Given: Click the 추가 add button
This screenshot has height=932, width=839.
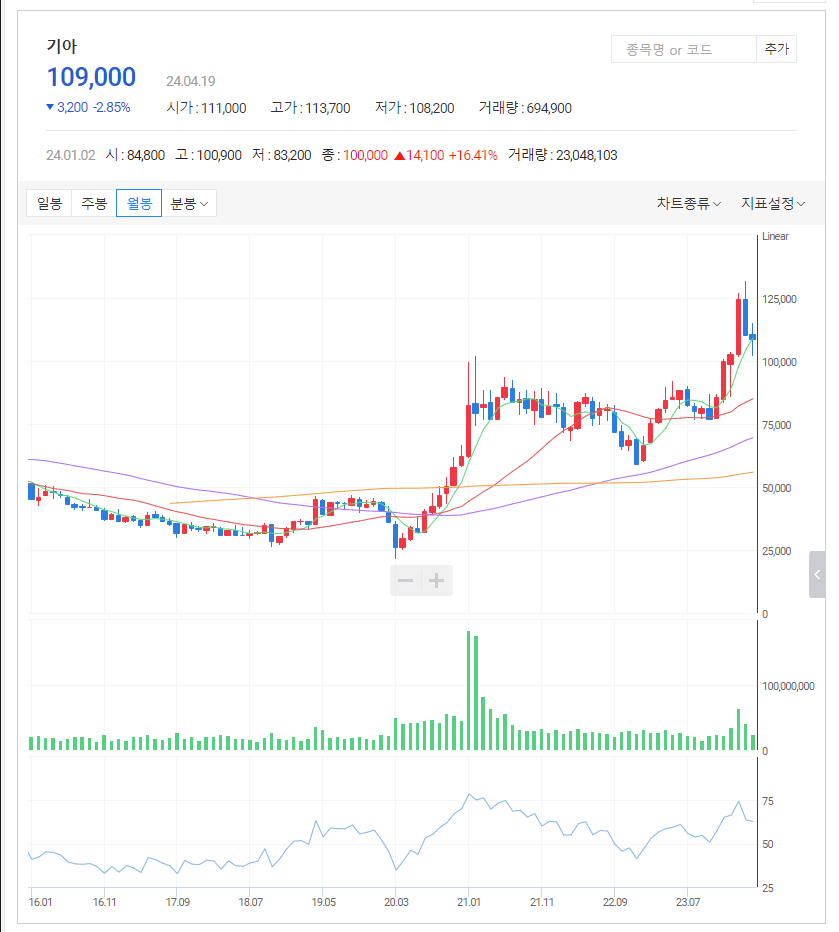Looking at the screenshot, I should [777, 49].
